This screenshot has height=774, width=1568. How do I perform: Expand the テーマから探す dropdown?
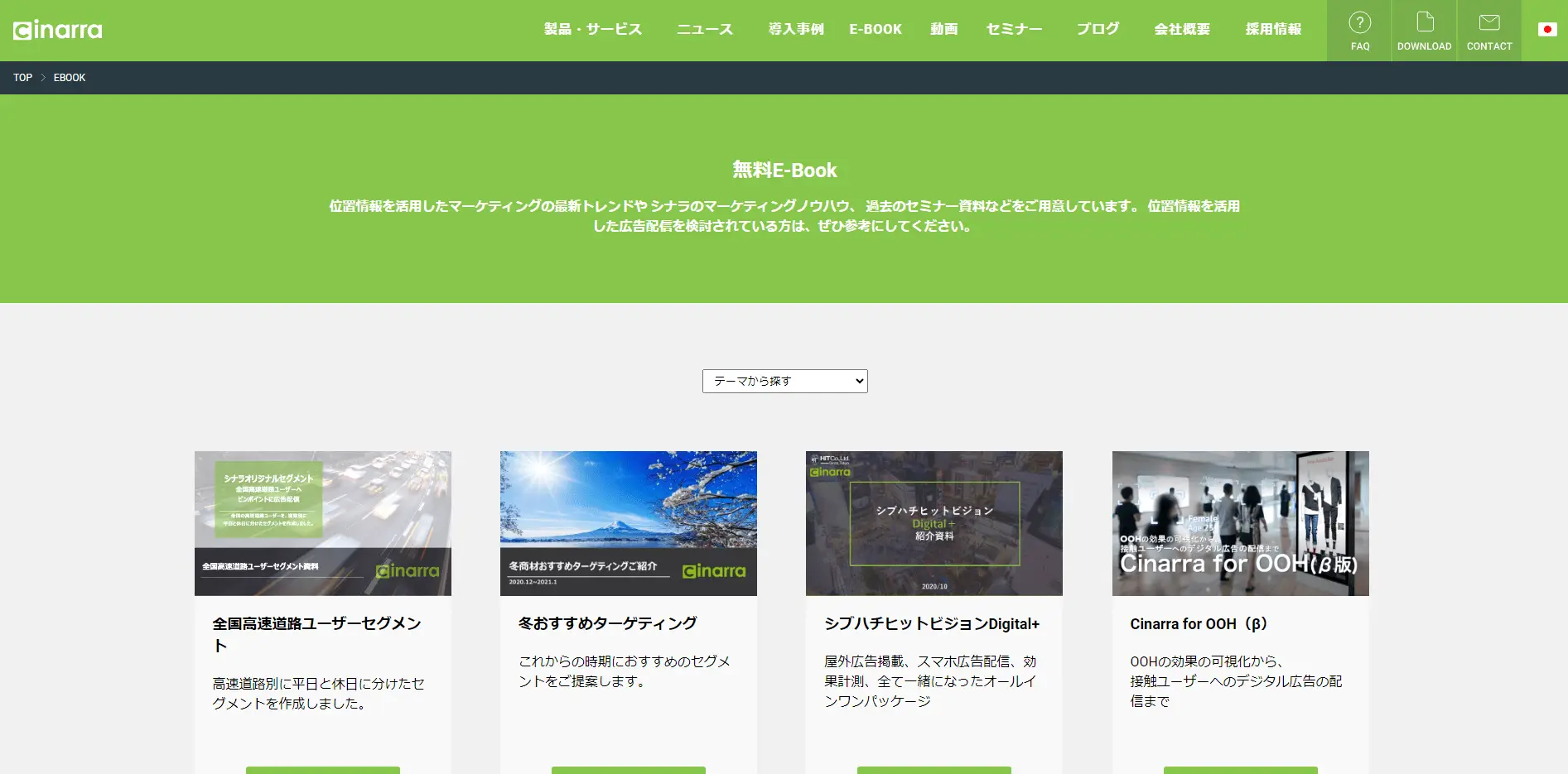pos(784,381)
